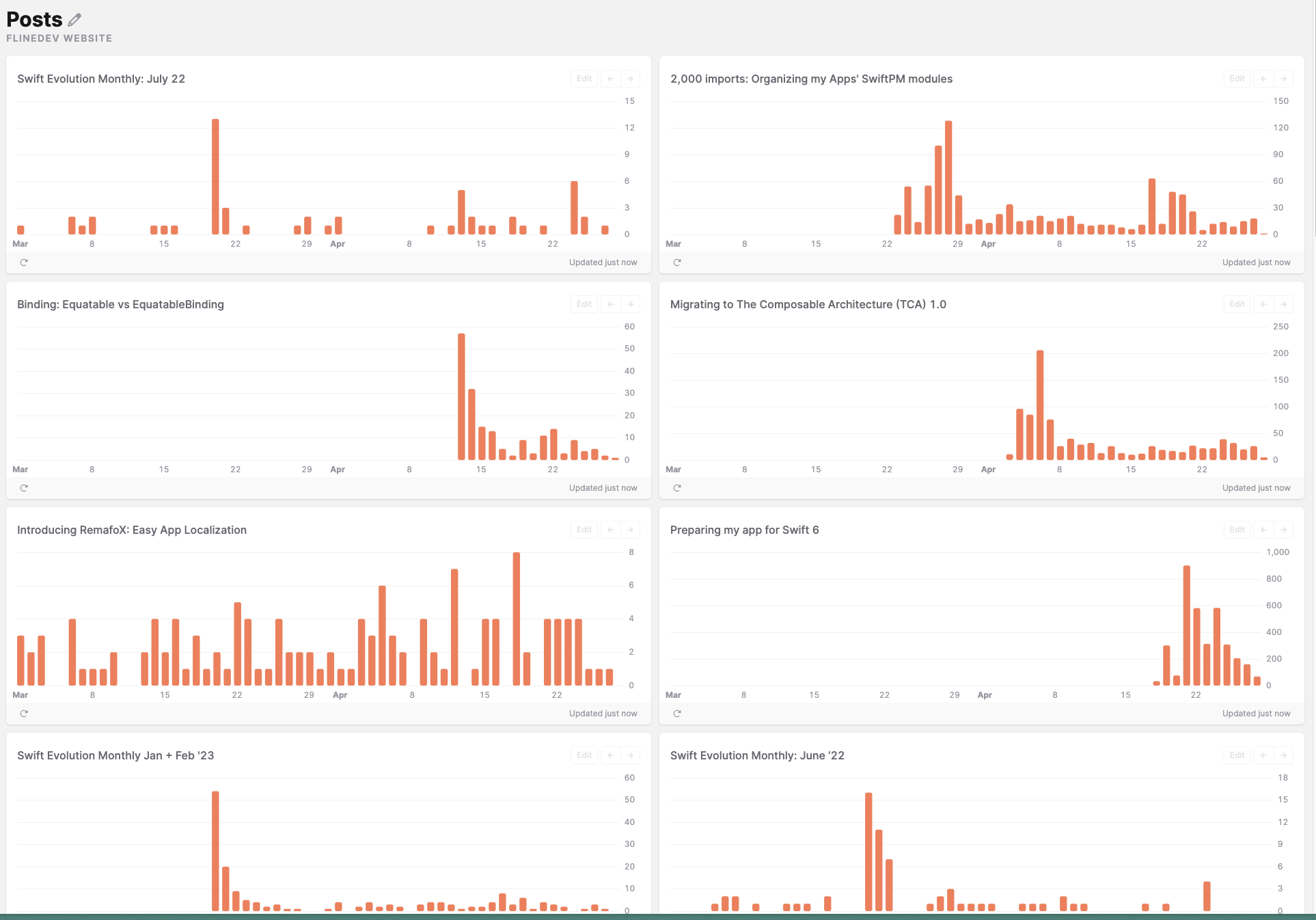This screenshot has height=920, width=1316.
Task: Refresh the Migrating to TCA 1.0 chart
Action: click(677, 488)
